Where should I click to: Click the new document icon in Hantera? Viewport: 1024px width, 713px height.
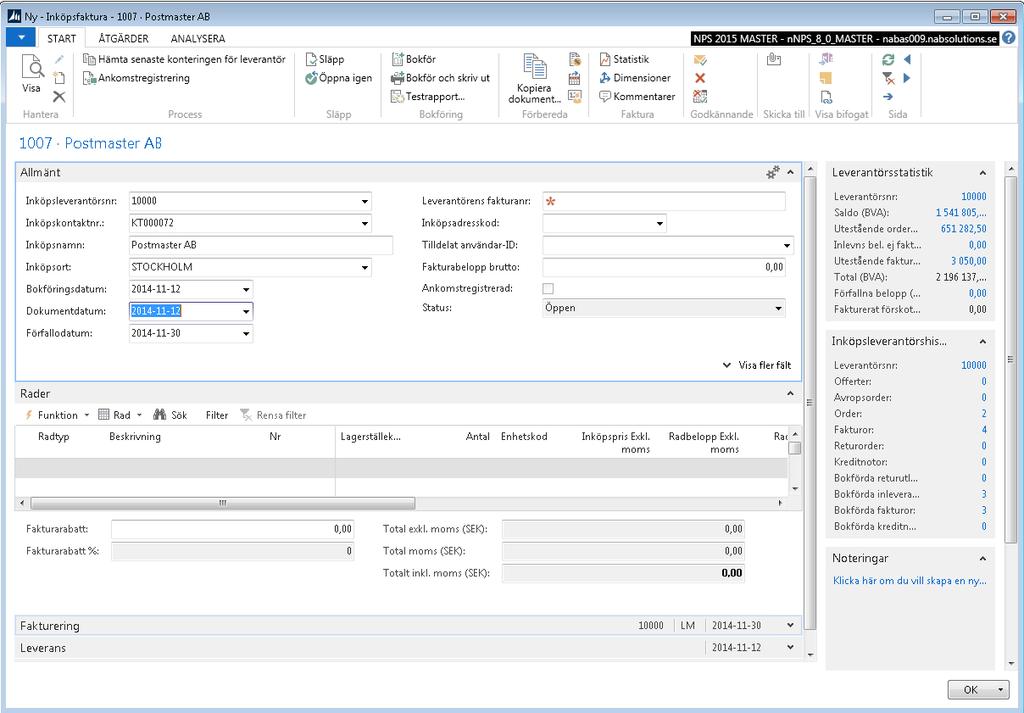point(59,78)
